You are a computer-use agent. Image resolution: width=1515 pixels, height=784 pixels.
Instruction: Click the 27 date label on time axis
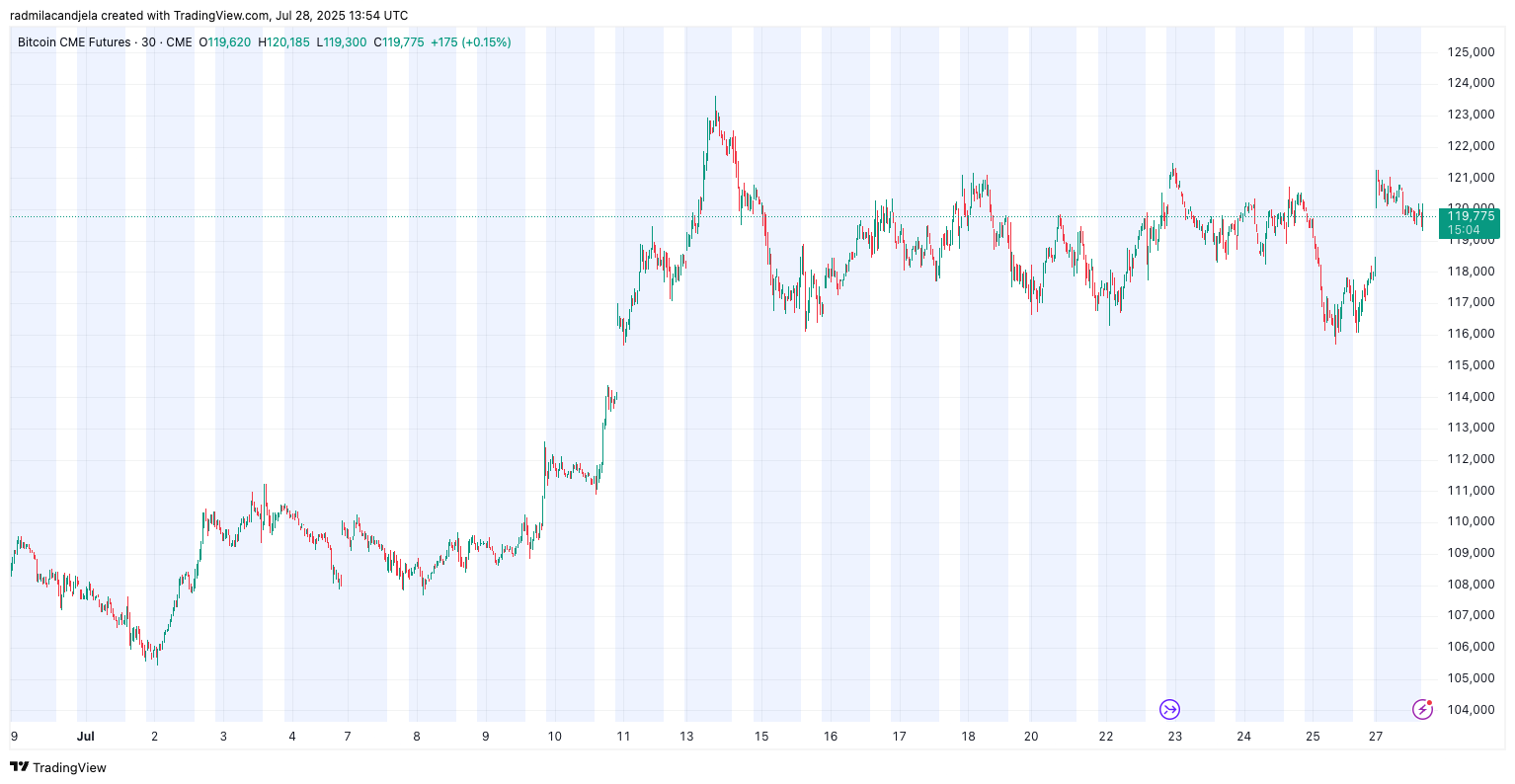(x=1376, y=737)
